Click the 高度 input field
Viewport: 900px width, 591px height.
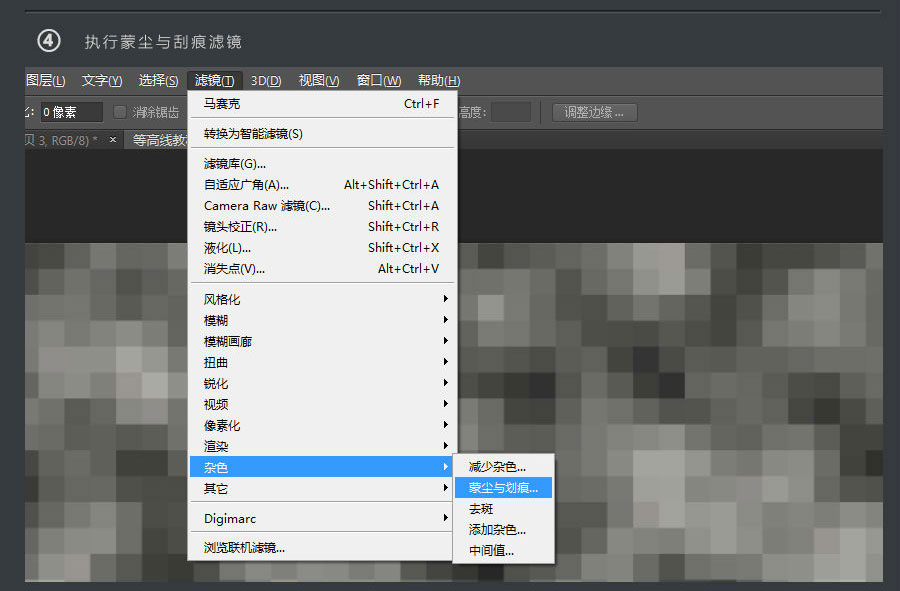click(x=511, y=112)
